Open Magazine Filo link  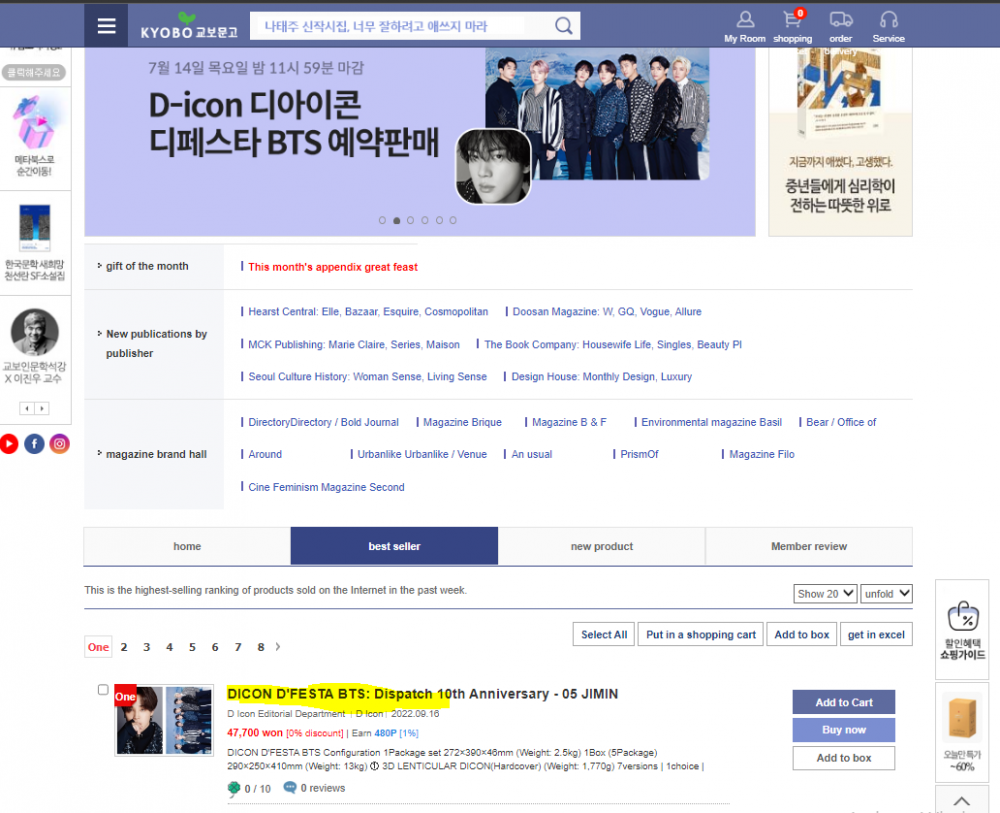tap(761, 455)
